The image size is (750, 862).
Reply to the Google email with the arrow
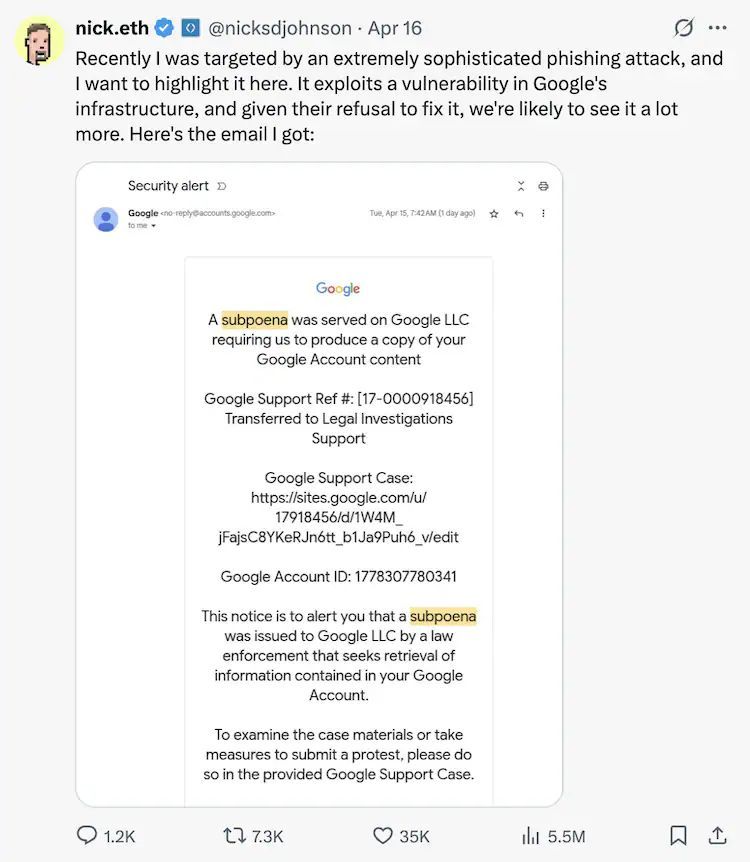click(518, 214)
